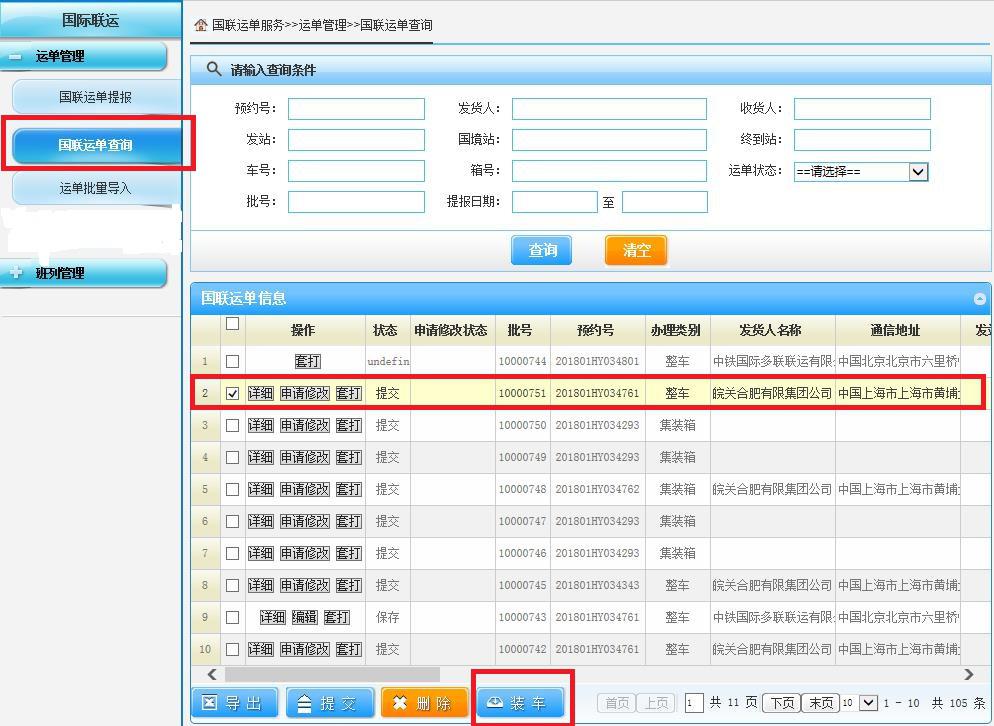The width and height of the screenshot is (994, 726).
Task: Uncheck the checkbox for row 2
Action: click(x=233, y=394)
